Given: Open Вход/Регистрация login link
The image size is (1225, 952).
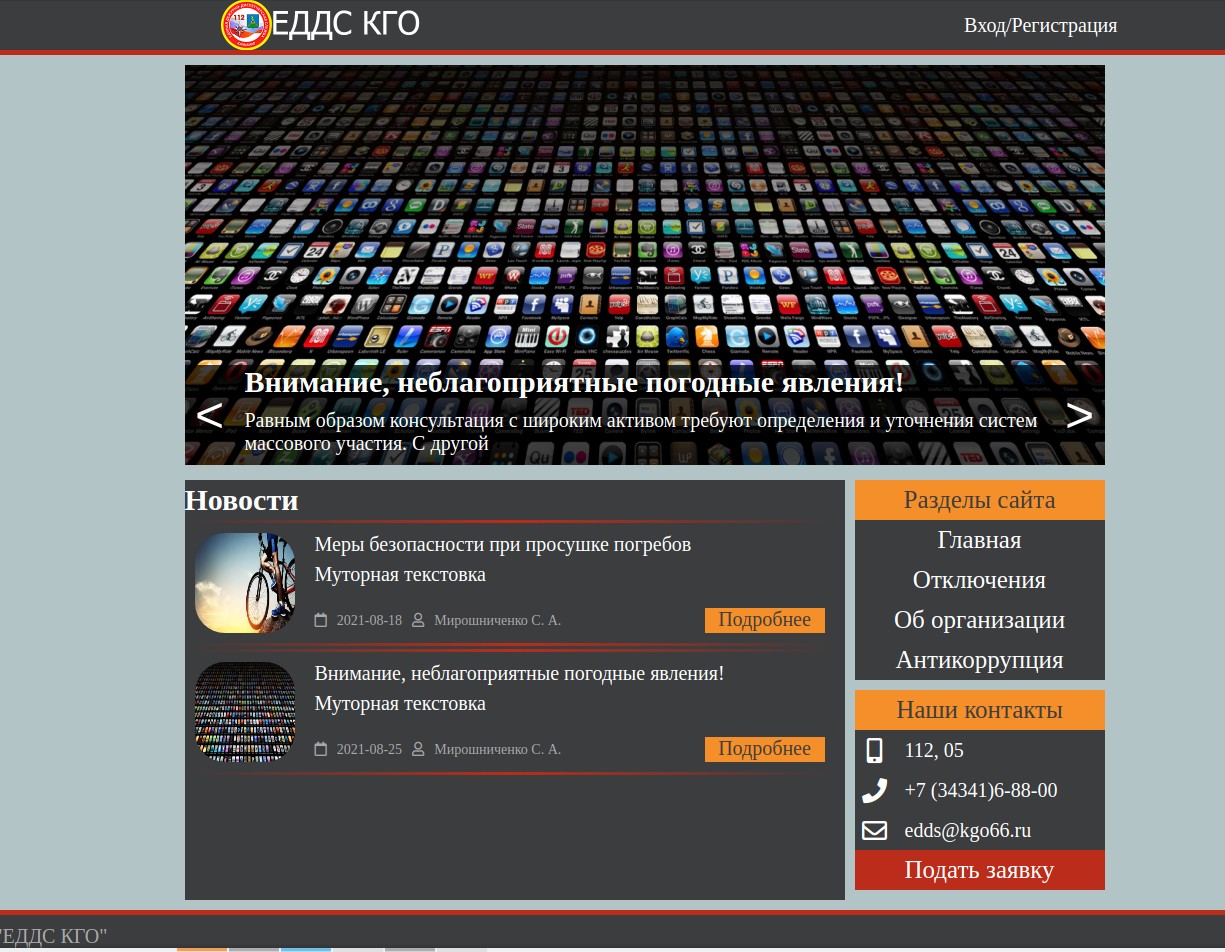Looking at the screenshot, I should (1040, 25).
